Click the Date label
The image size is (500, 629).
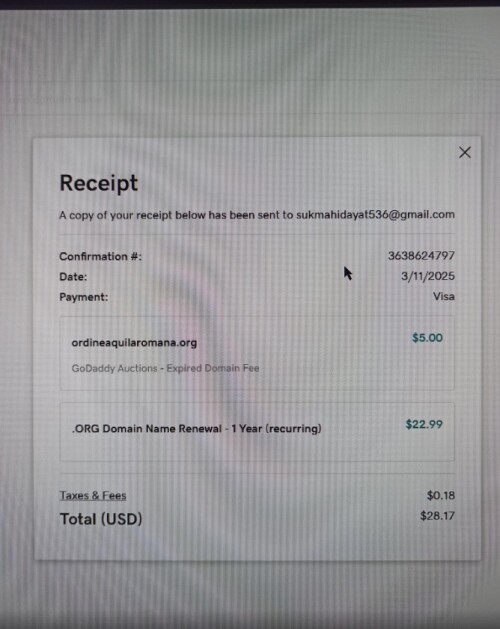(73, 277)
